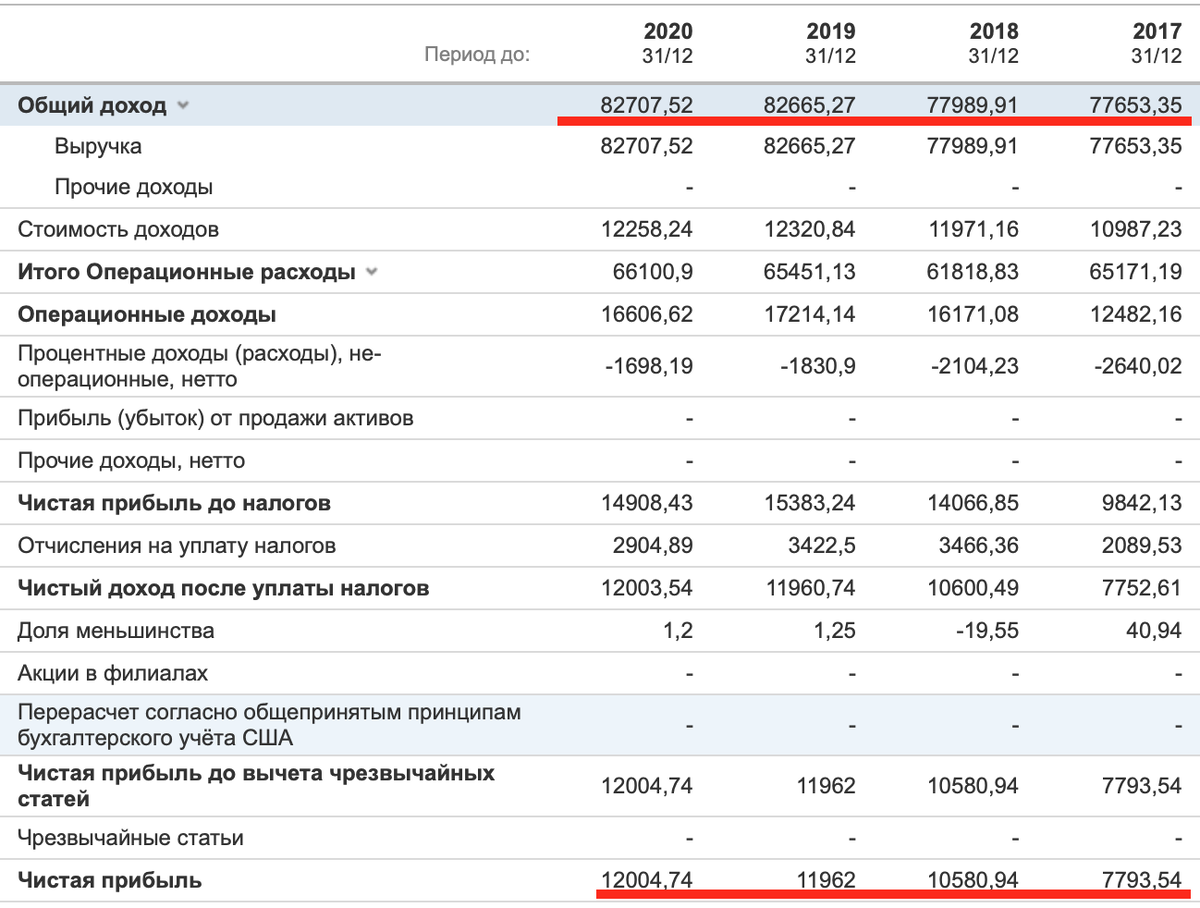
Task: Select operating expenses value 65451,13
Action: tap(809, 272)
